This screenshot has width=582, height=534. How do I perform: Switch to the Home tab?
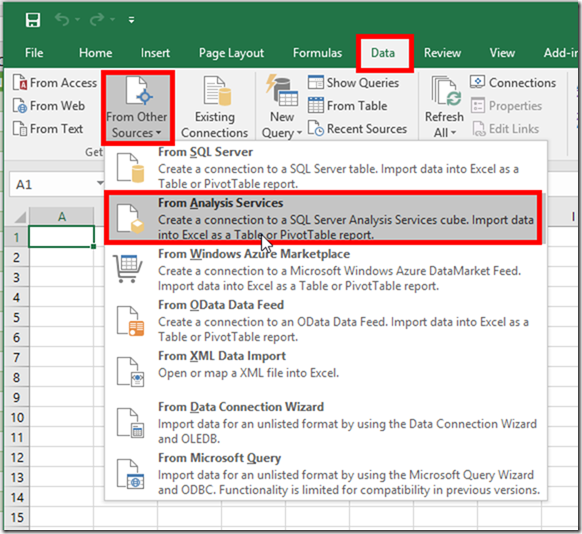[x=95, y=53]
